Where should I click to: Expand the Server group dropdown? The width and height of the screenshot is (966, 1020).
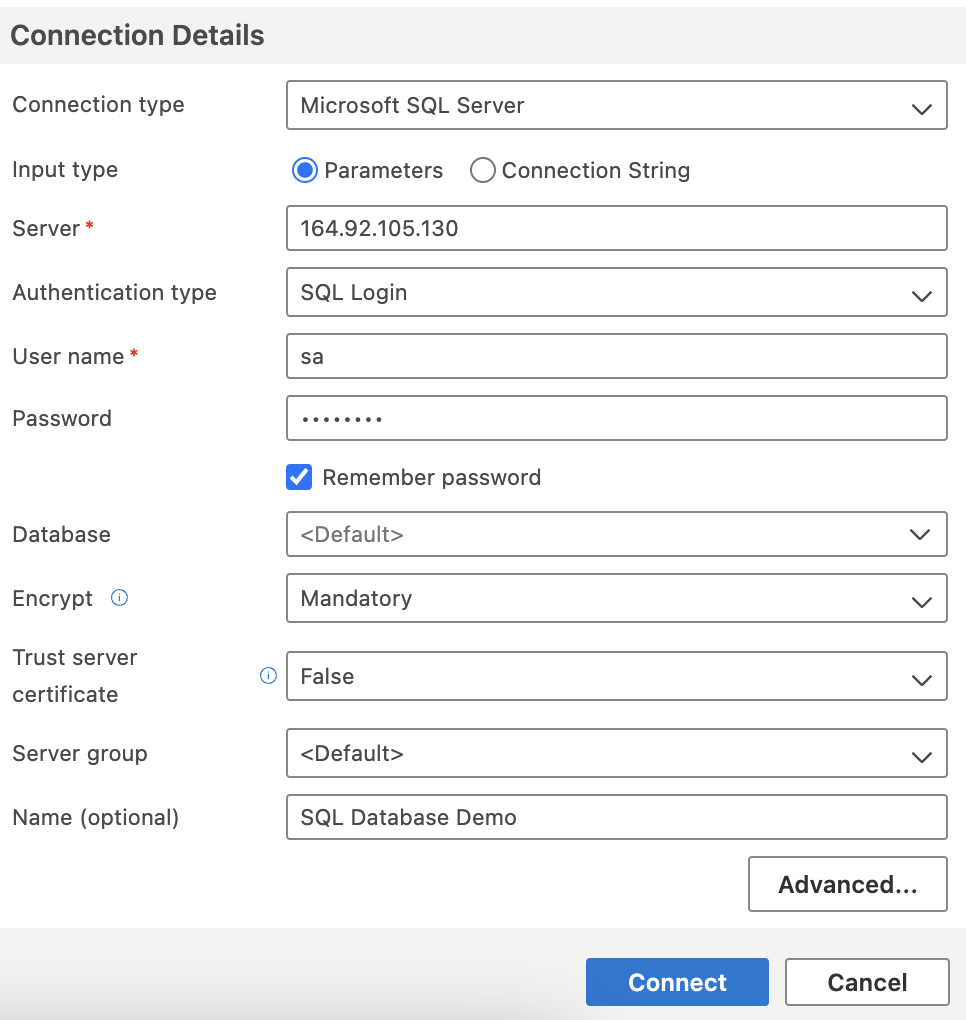(616, 753)
